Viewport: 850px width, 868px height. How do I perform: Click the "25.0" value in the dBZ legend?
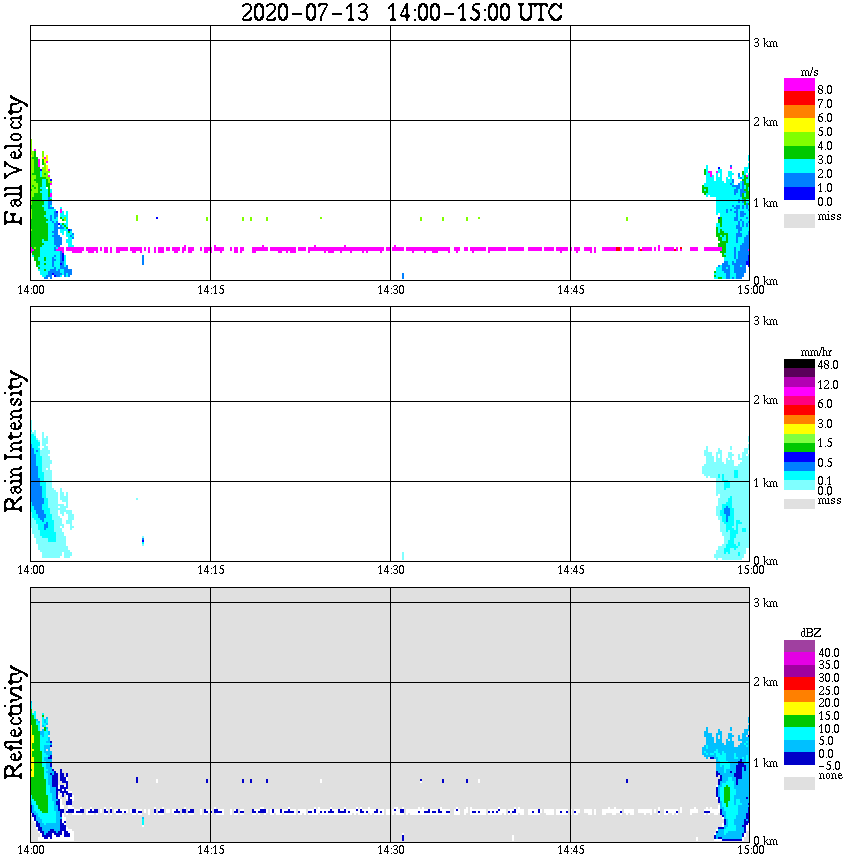tap(829, 691)
